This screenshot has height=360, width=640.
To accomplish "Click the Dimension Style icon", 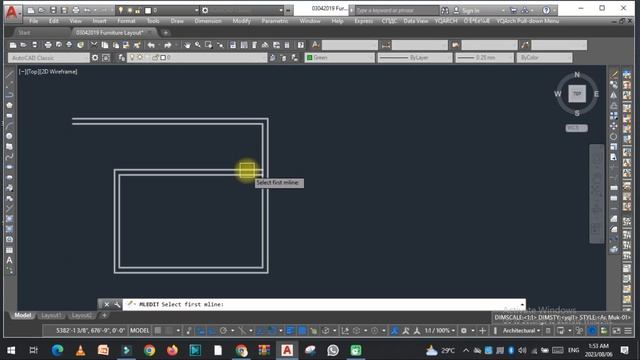I will (x=386, y=45).
